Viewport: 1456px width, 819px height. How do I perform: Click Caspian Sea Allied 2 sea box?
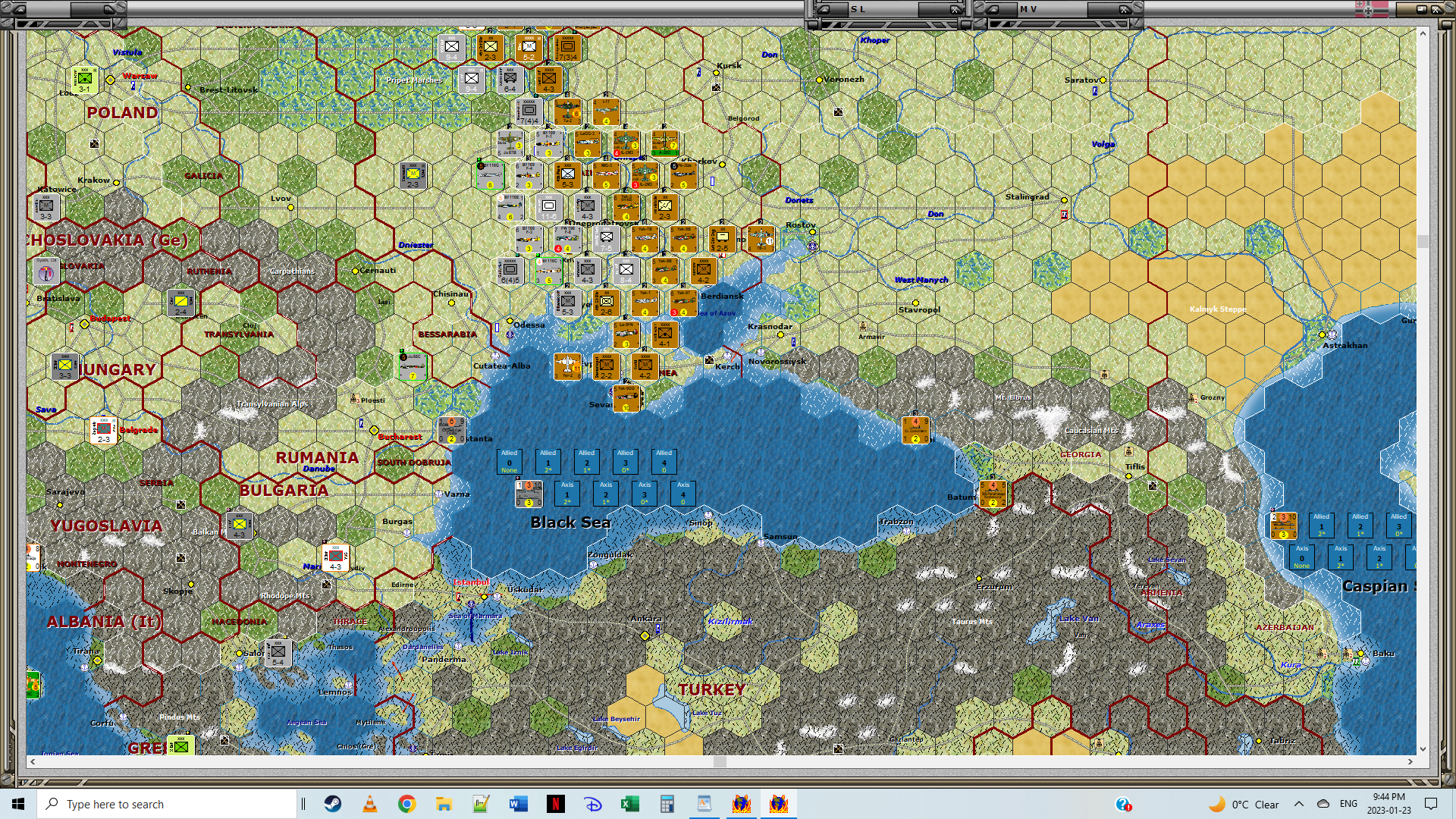(x=1360, y=525)
